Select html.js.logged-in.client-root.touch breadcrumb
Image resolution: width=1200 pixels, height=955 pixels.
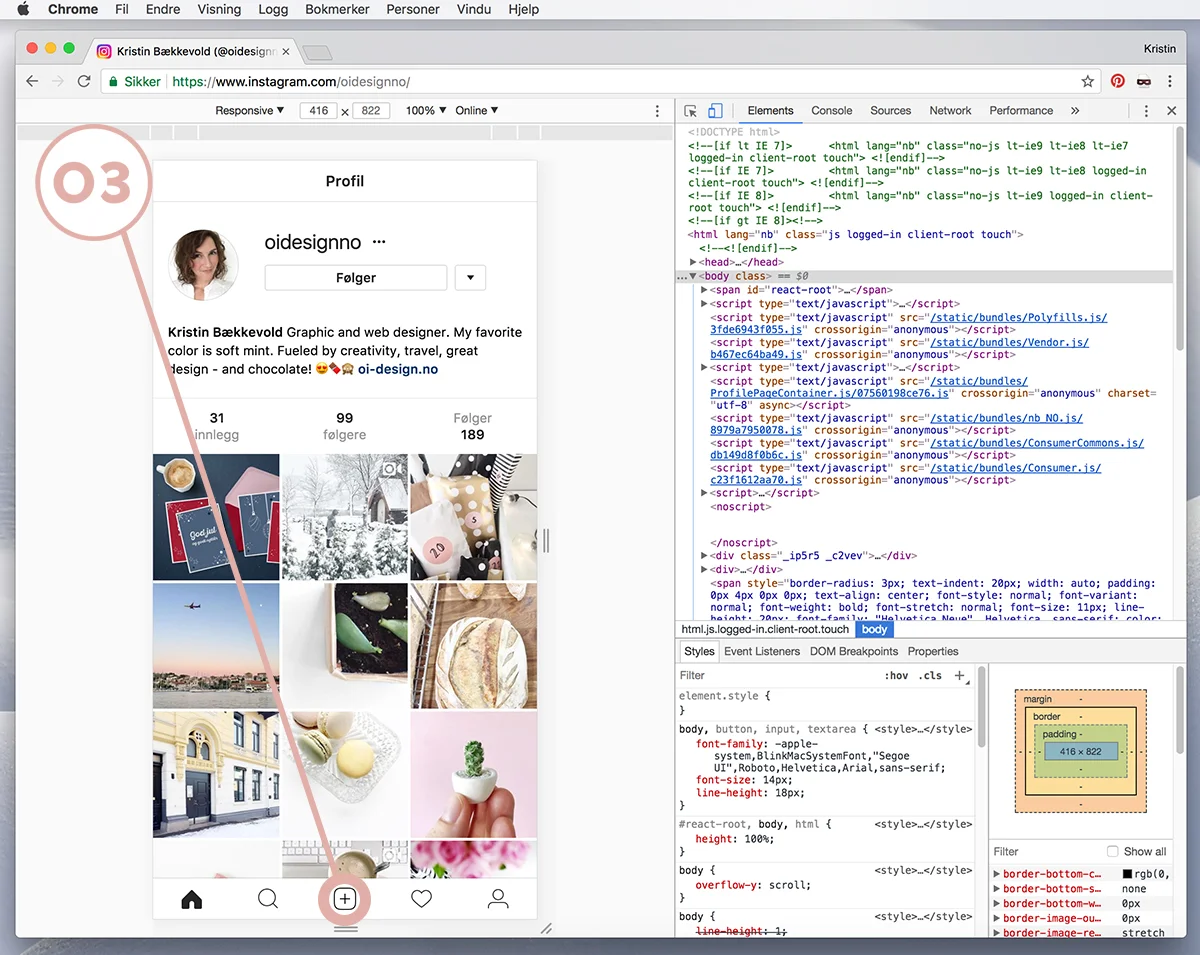click(765, 629)
